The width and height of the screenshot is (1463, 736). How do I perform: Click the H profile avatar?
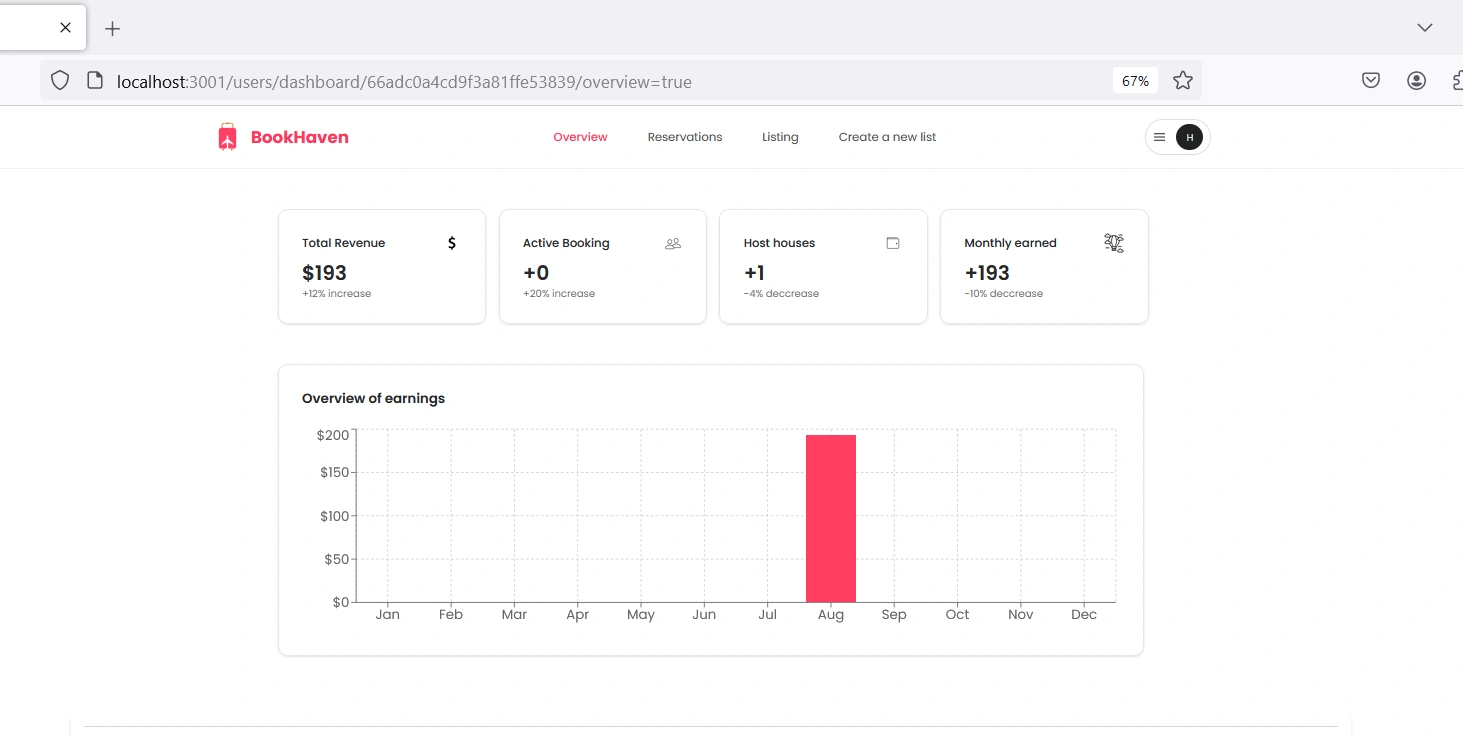(x=1189, y=137)
